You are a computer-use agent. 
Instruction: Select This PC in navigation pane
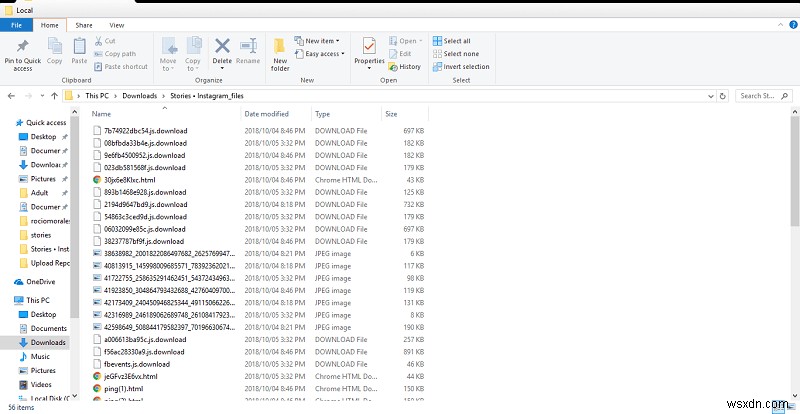point(33,300)
